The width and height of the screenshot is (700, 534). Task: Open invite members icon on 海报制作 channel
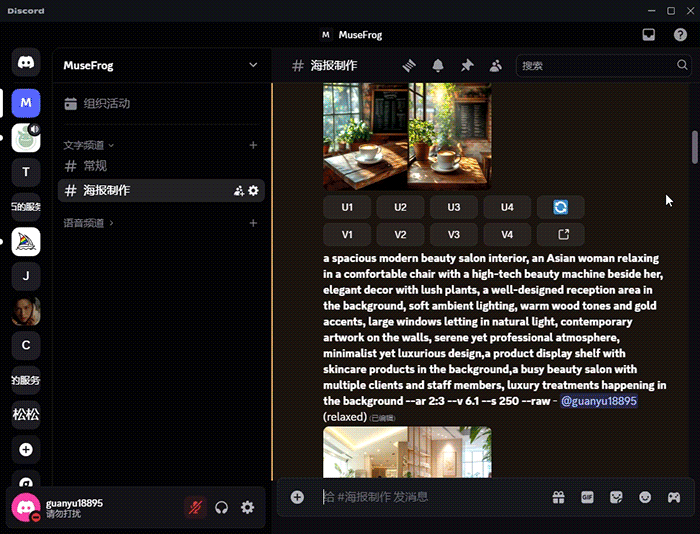(x=239, y=191)
